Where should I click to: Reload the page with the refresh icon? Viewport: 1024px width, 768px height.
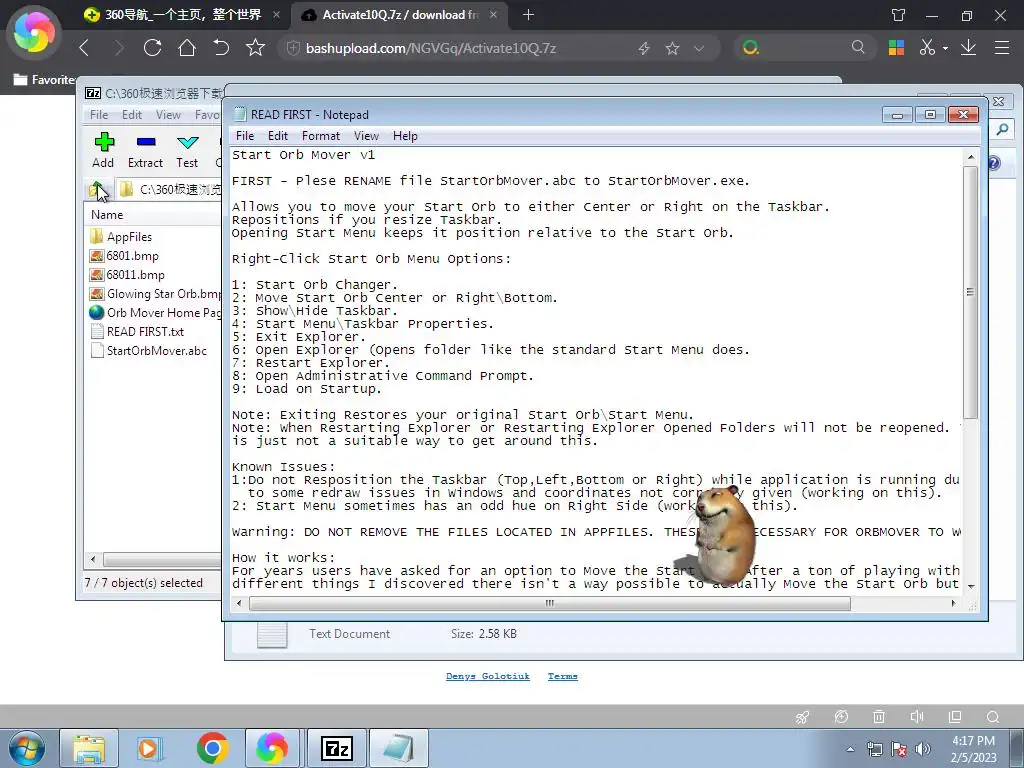coord(152,48)
